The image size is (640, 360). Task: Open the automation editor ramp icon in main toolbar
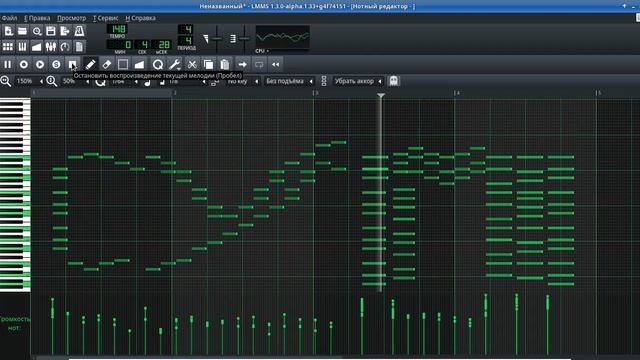(x=37, y=47)
